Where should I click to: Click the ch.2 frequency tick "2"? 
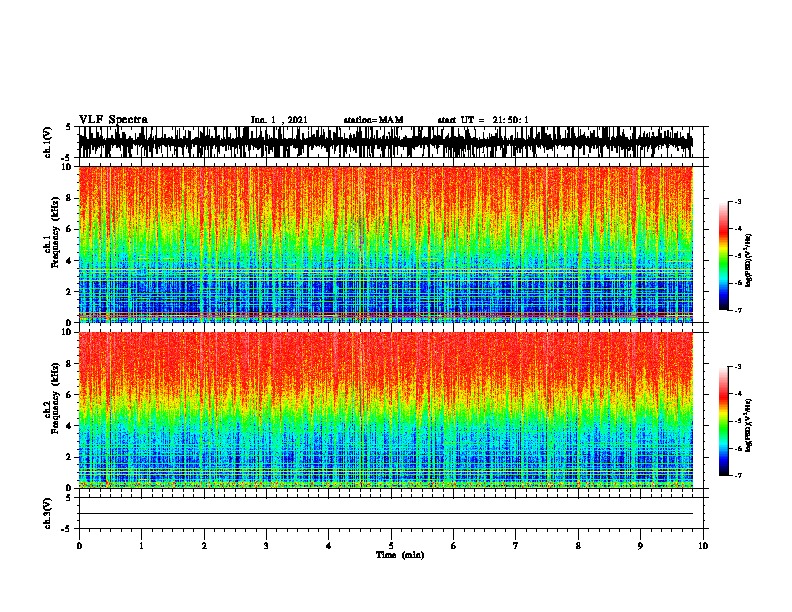click(x=70, y=457)
